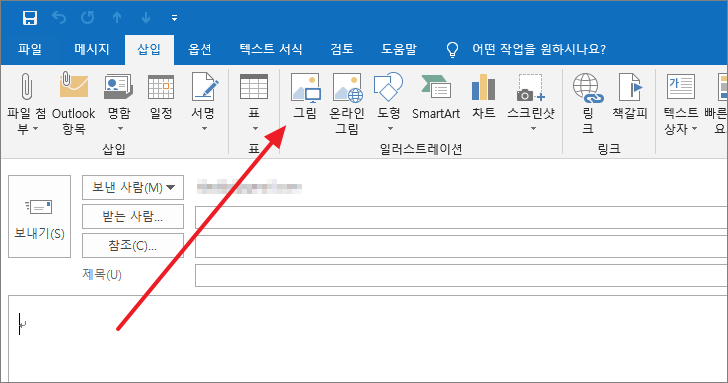Expand the 도형 dropdown arrow
728x383 pixels.
(390, 129)
